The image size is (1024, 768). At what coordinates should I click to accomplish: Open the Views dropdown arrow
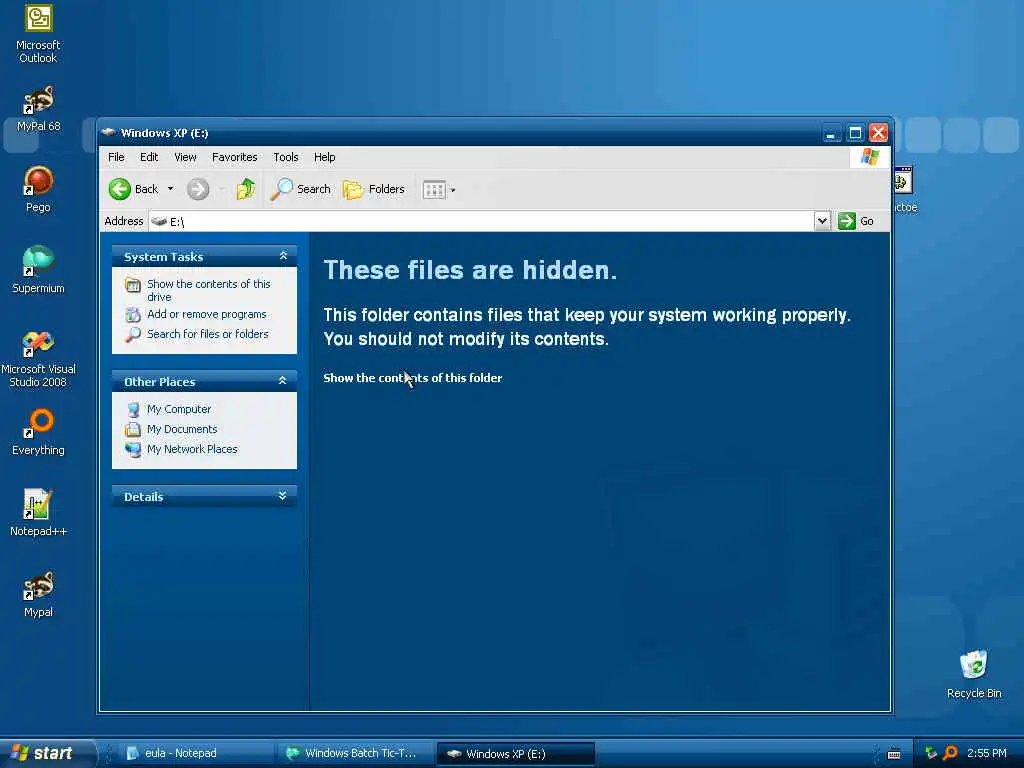(x=453, y=190)
